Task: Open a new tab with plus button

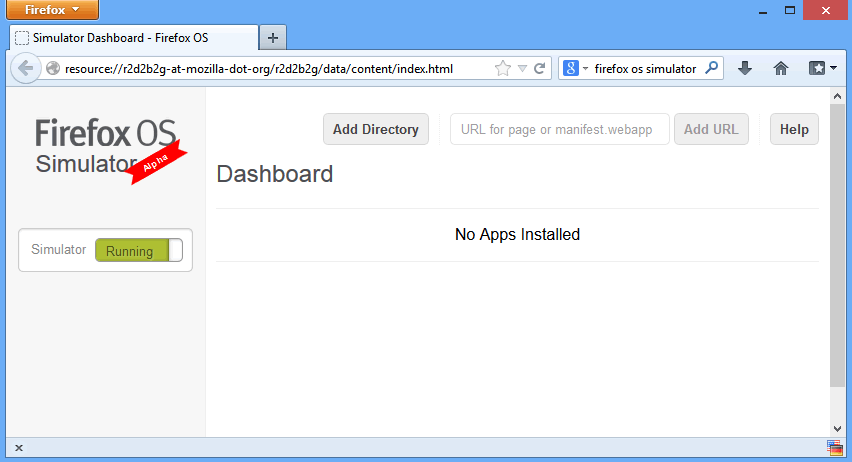Action: click(273, 38)
